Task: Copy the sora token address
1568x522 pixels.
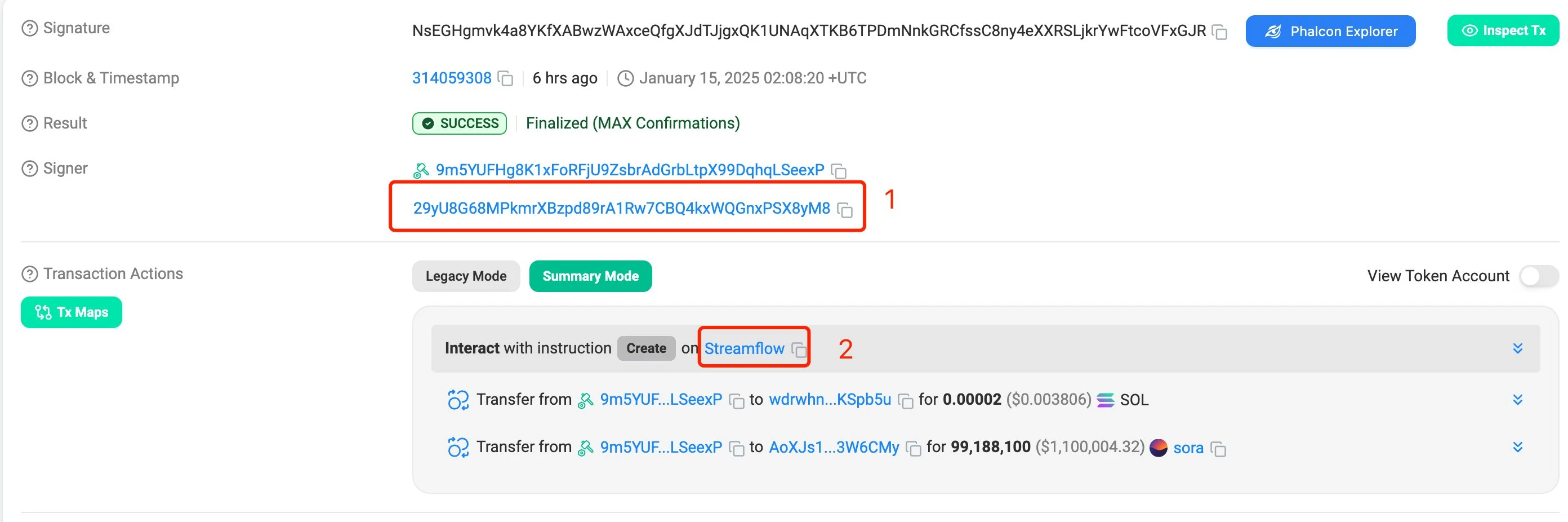Action: click(x=1218, y=449)
